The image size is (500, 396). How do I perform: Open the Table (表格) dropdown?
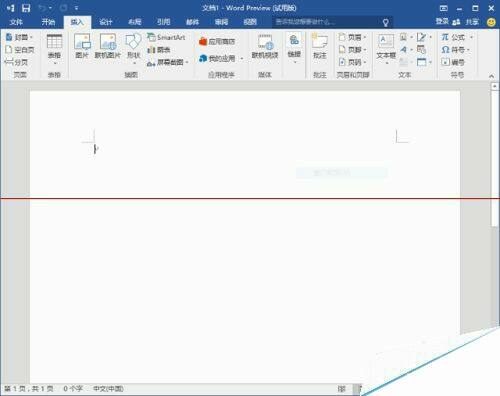click(x=54, y=48)
